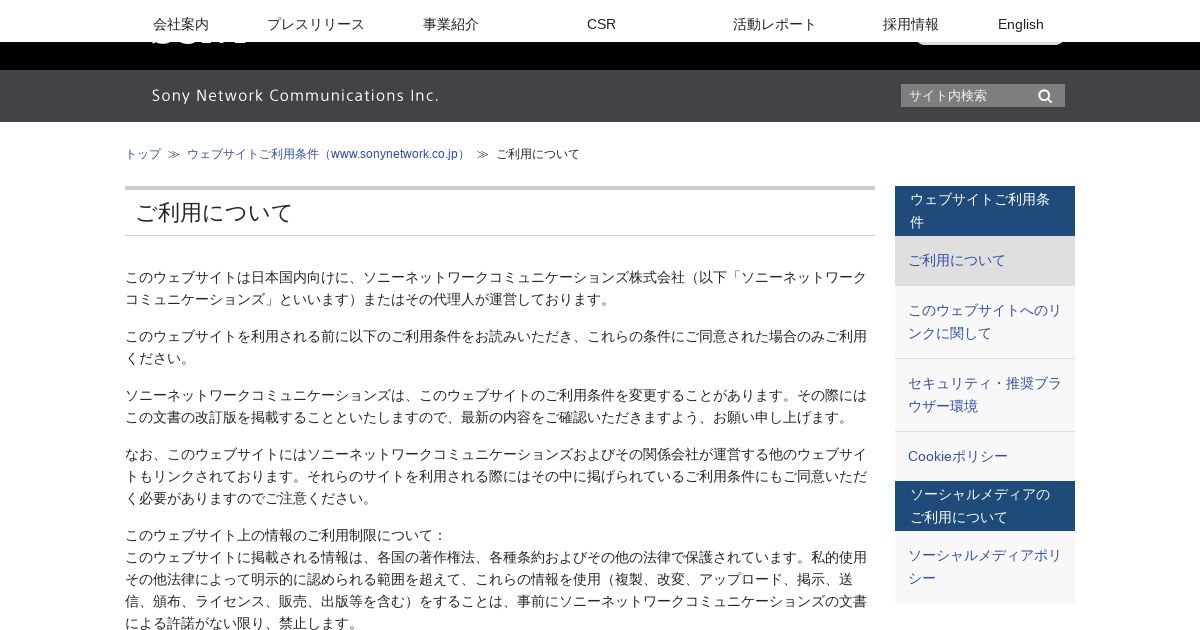Image resolution: width=1200 pixels, height=630 pixels.
Task: Click the line このウェブサイト上の情報のご利用制限について：
Action: [286, 535]
